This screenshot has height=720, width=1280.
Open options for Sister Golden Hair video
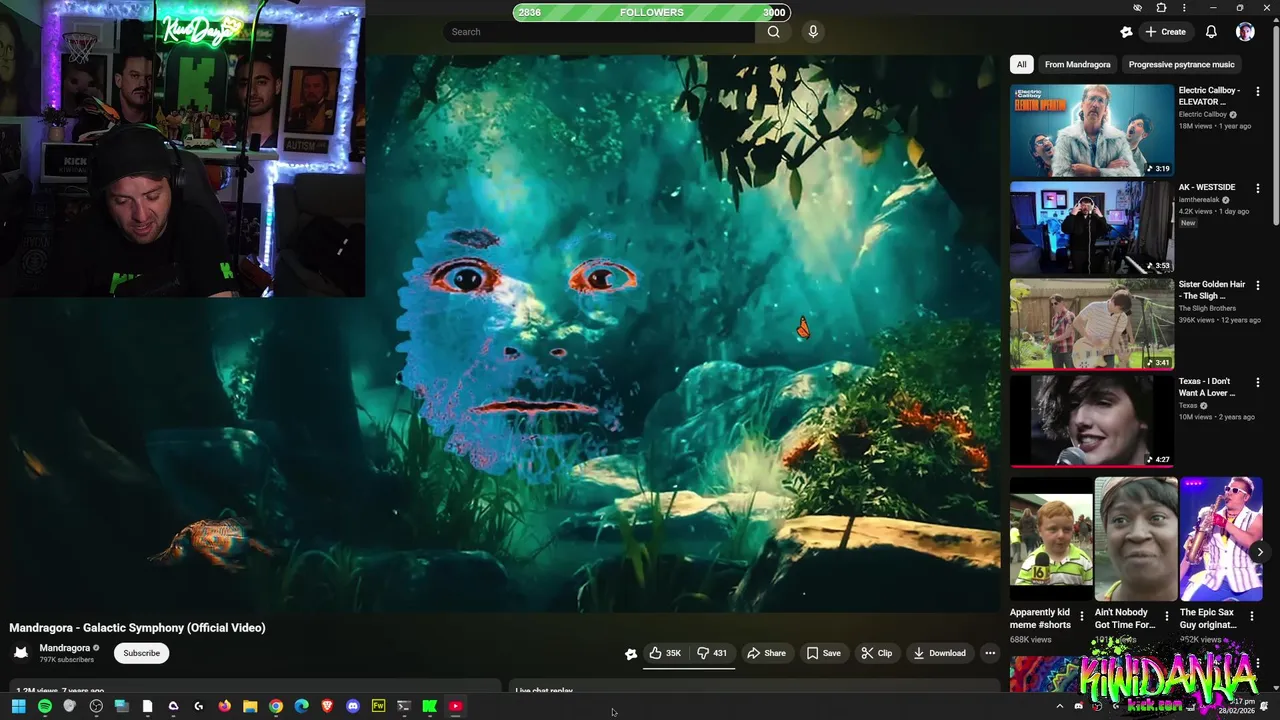1258,285
